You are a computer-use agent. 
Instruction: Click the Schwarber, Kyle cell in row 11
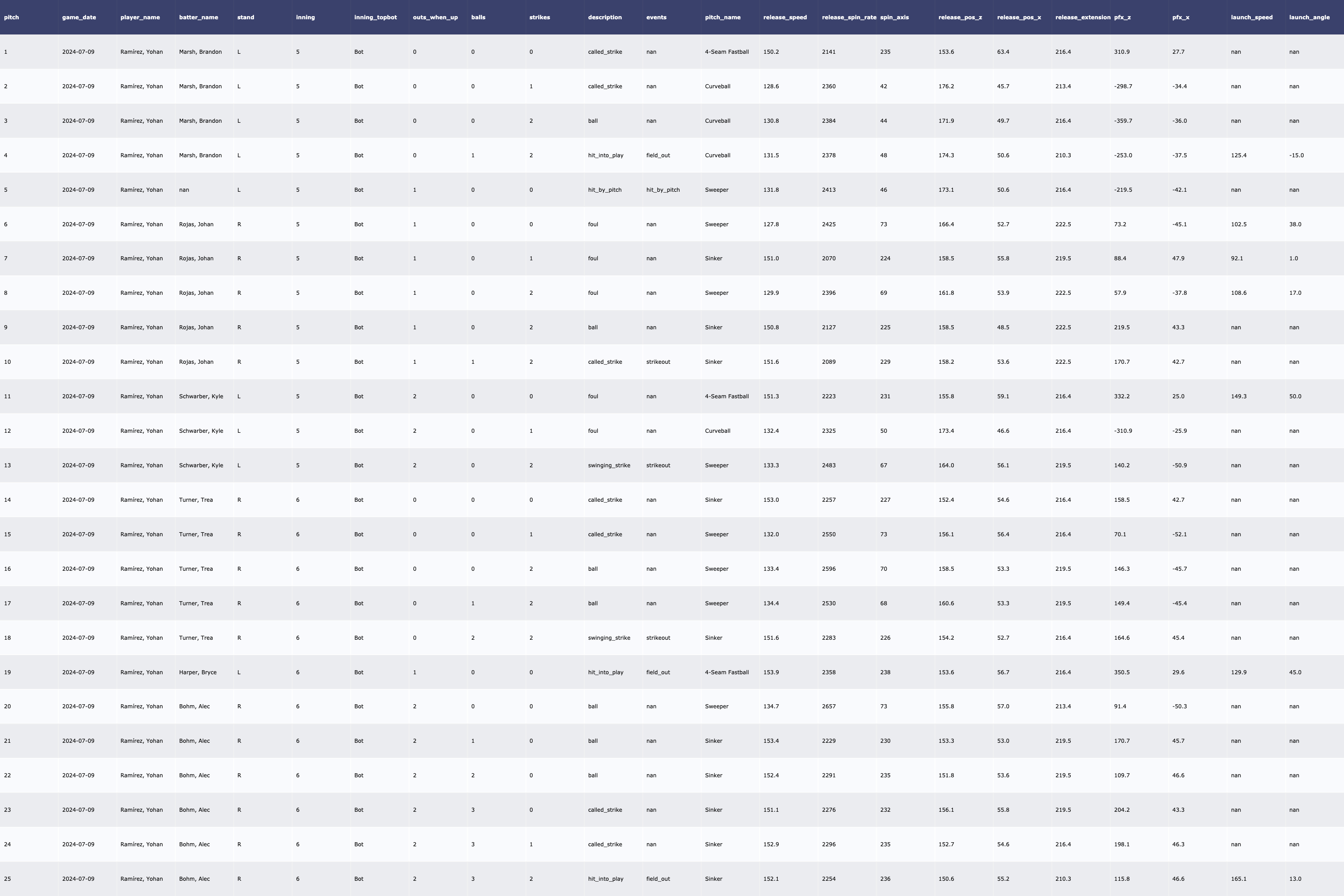coord(201,396)
